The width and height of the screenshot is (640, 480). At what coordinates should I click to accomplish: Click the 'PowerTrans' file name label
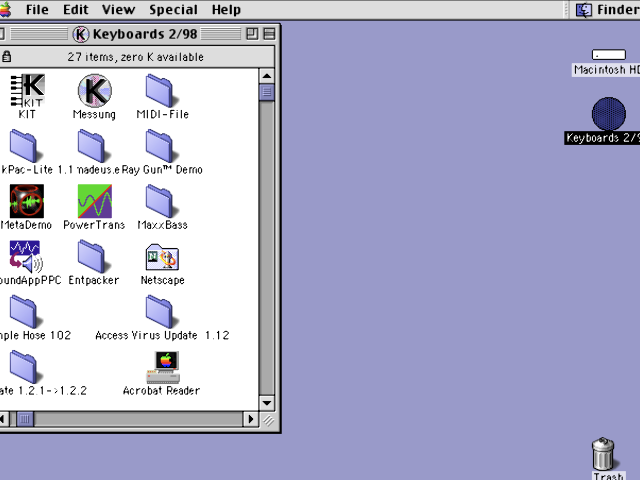94,225
